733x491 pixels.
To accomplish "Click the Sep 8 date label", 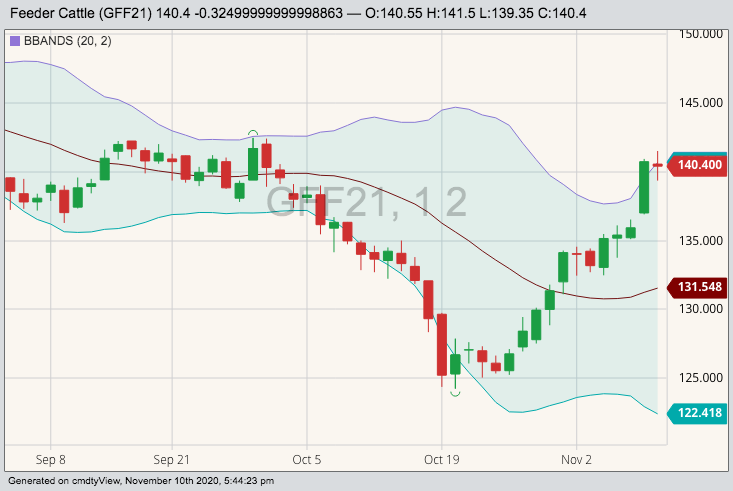I will tap(50, 460).
